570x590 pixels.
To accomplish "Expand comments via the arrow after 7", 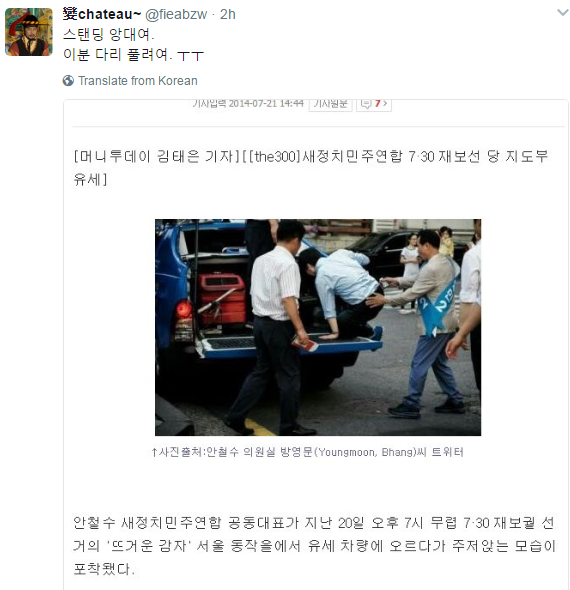I will (x=385, y=103).
